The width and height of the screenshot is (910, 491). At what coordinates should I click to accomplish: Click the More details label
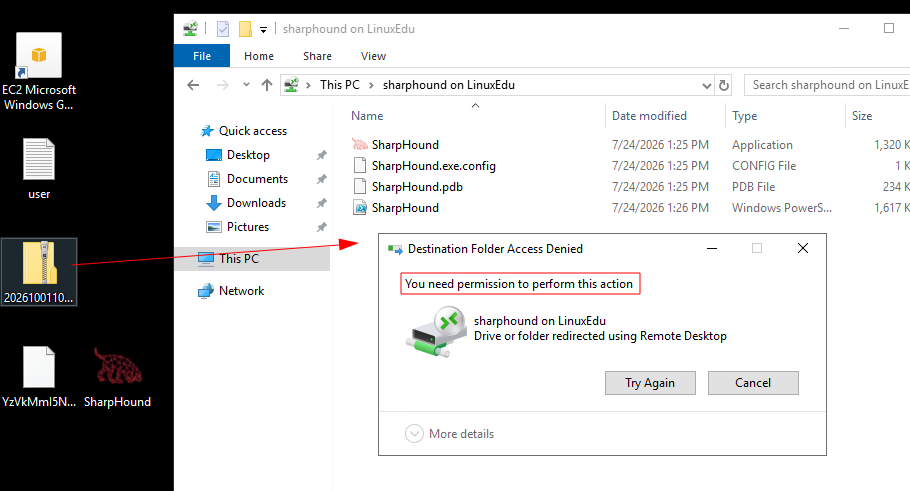[461, 434]
